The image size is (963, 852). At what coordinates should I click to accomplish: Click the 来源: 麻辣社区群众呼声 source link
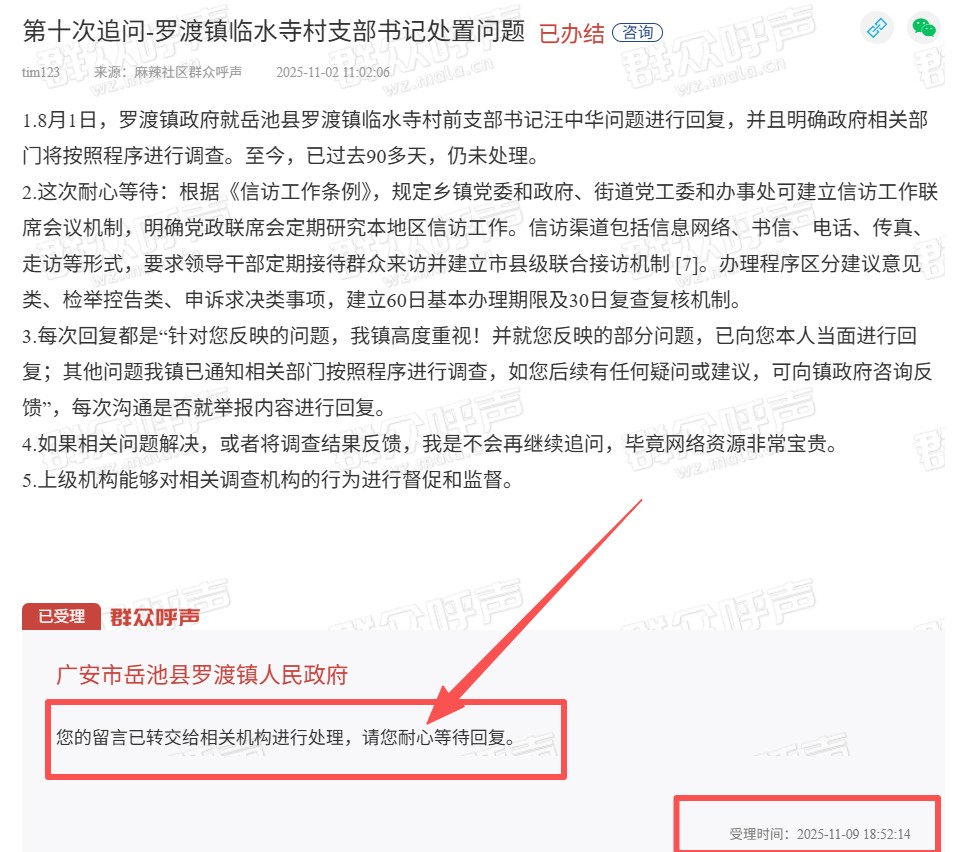(168, 72)
